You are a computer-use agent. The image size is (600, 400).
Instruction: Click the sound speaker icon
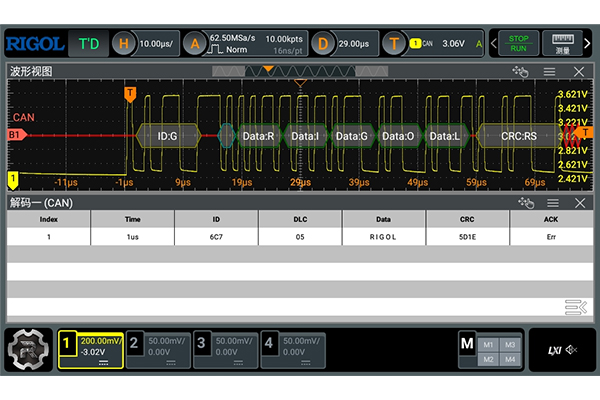[571, 349]
